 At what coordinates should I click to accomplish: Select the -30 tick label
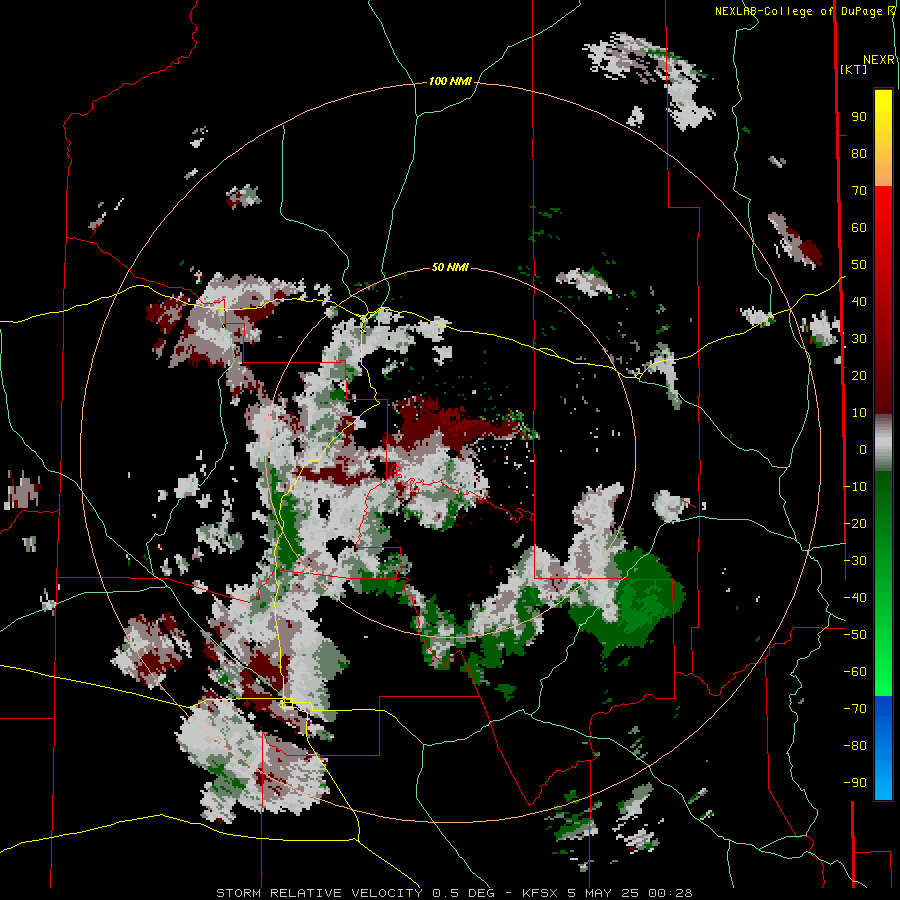pyautogui.click(x=855, y=561)
